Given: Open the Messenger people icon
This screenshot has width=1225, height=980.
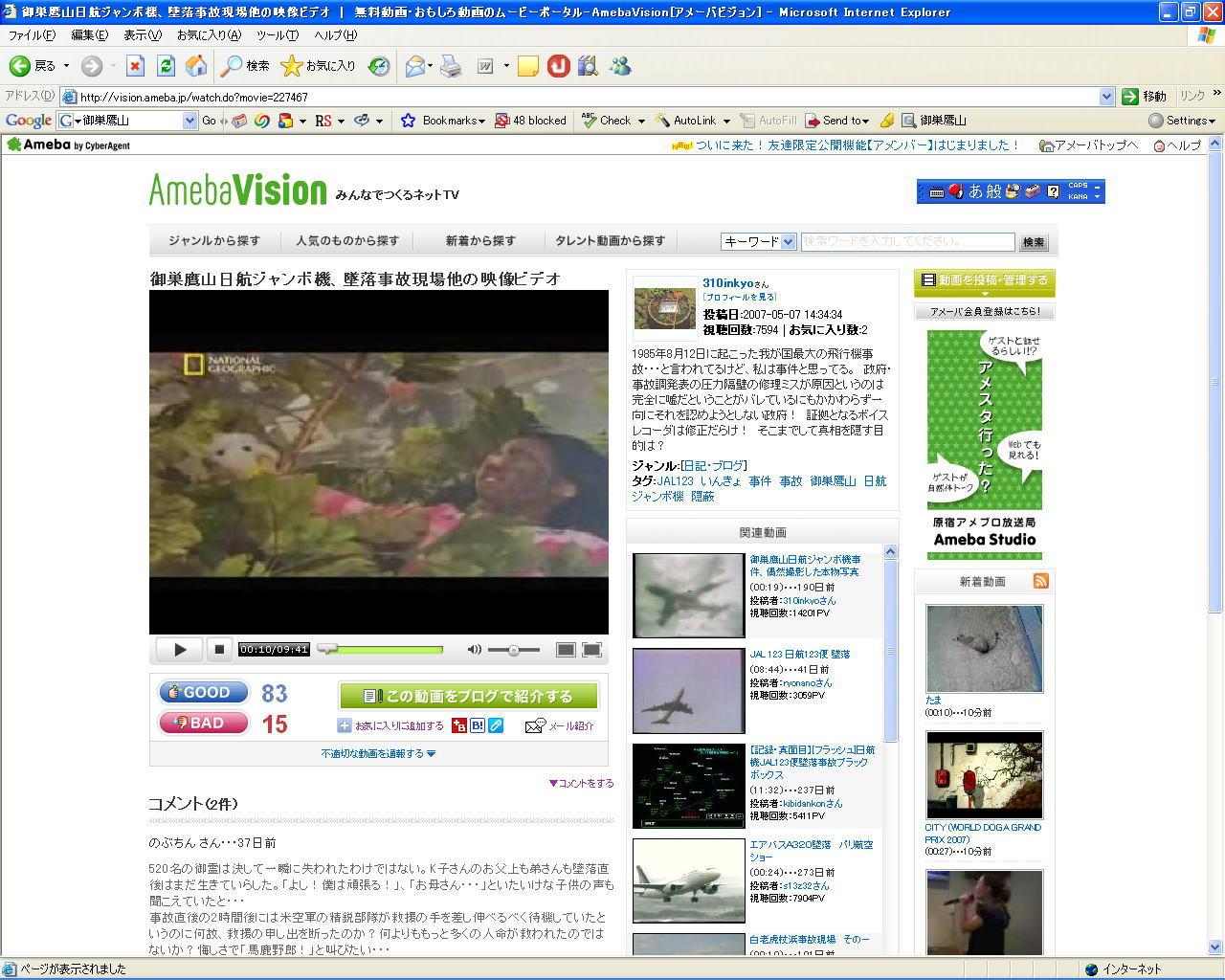Looking at the screenshot, I should (x=620, y=66).
